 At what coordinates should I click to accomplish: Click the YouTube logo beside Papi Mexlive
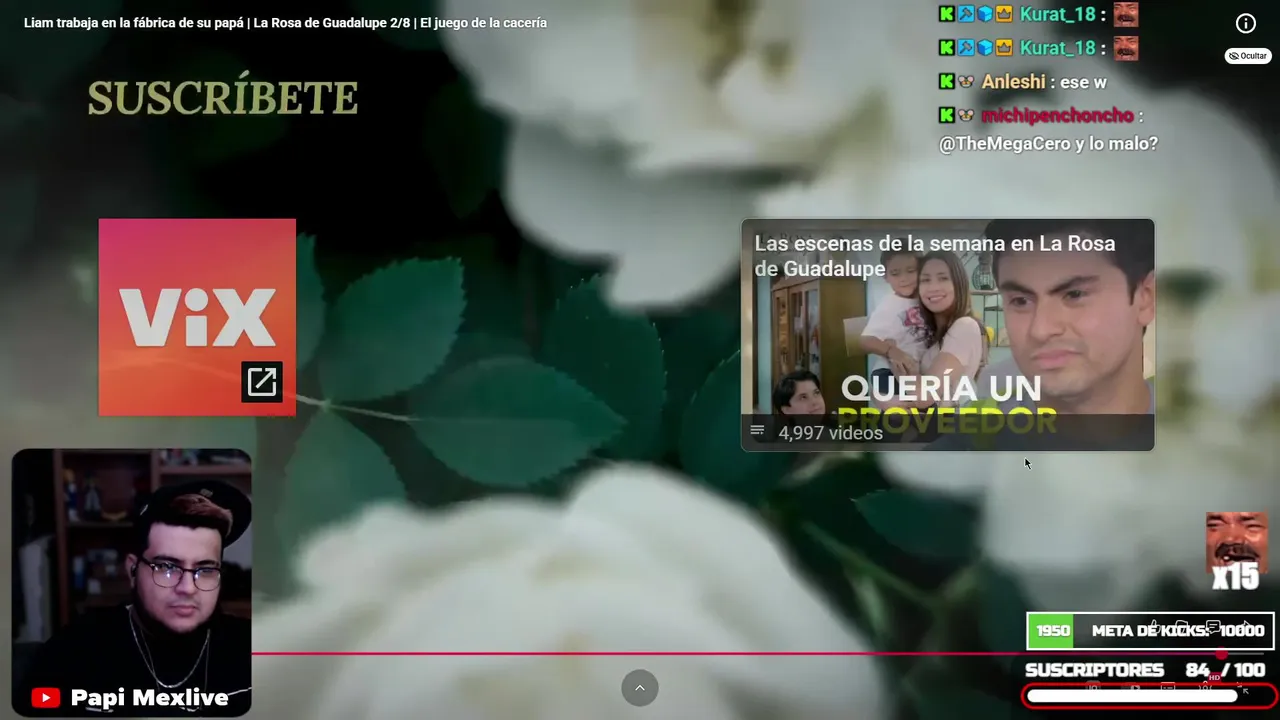45,698
